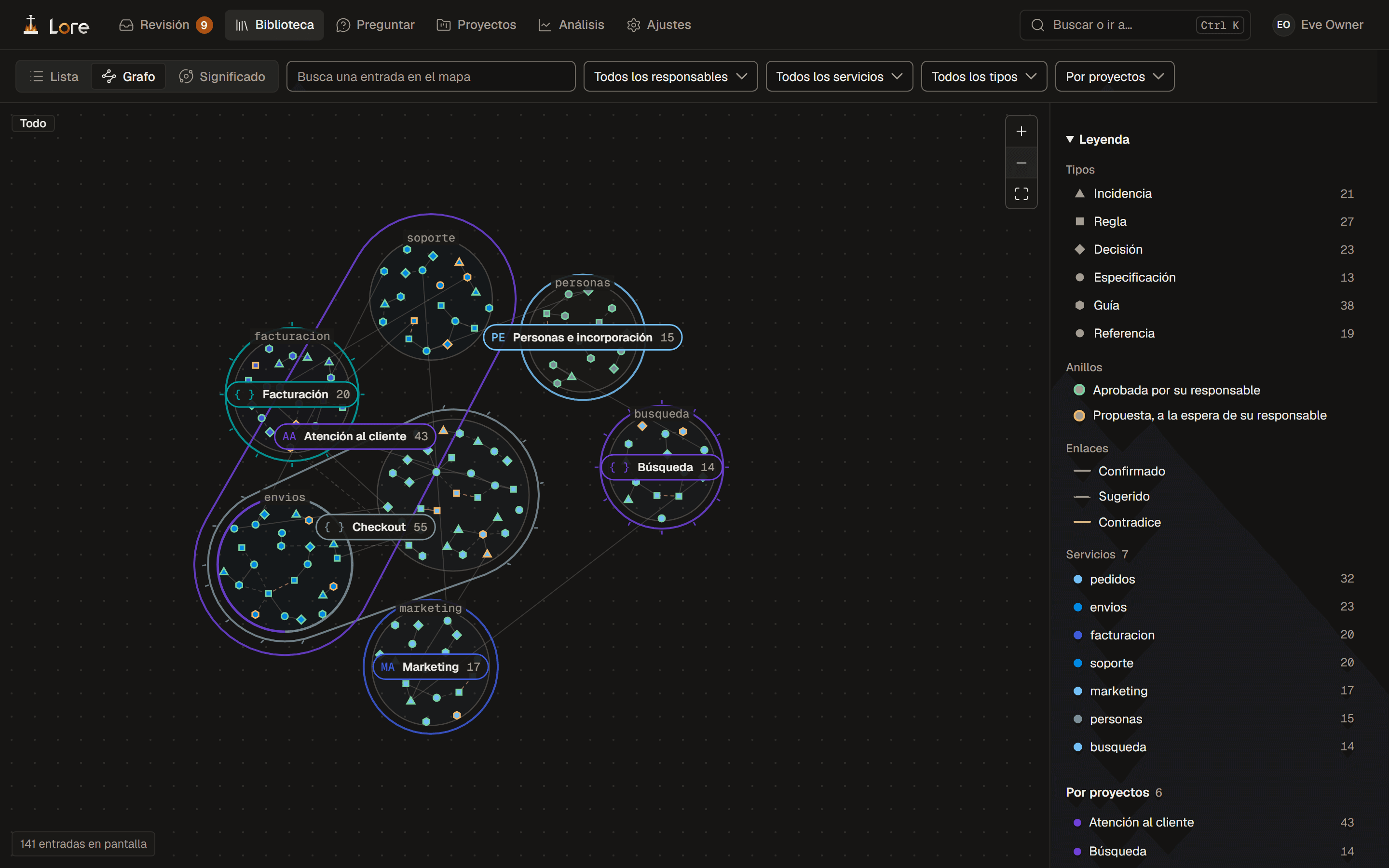This screenshot has width=1389, height=868.
Task: Zoom in the graph with plus
Action: (1021, 132)
